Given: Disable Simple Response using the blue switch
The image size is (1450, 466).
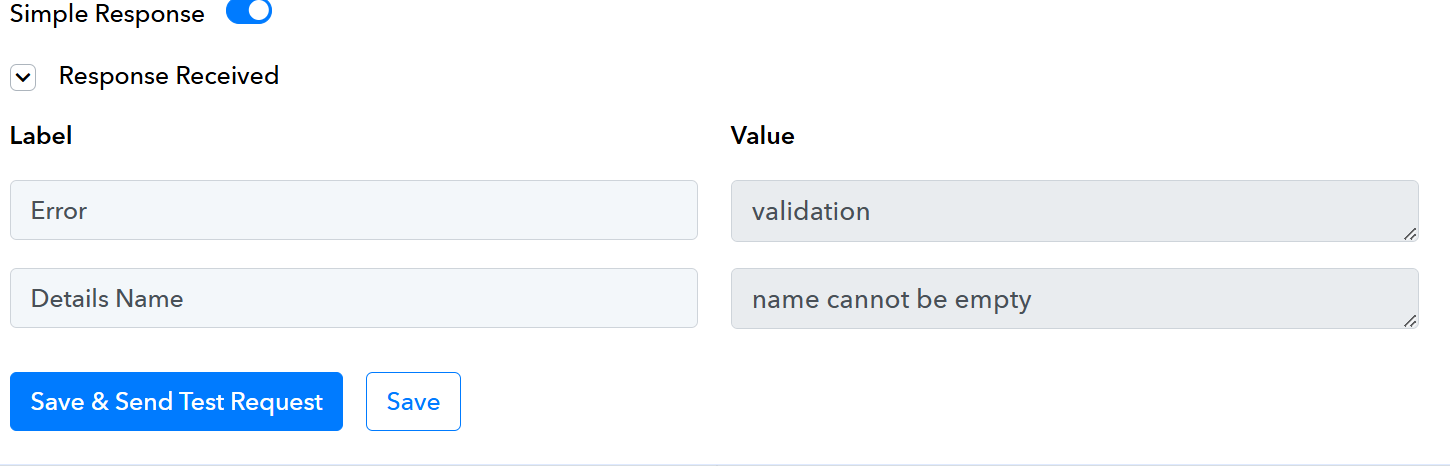Looking at the screenshot, I should point(249,12).
